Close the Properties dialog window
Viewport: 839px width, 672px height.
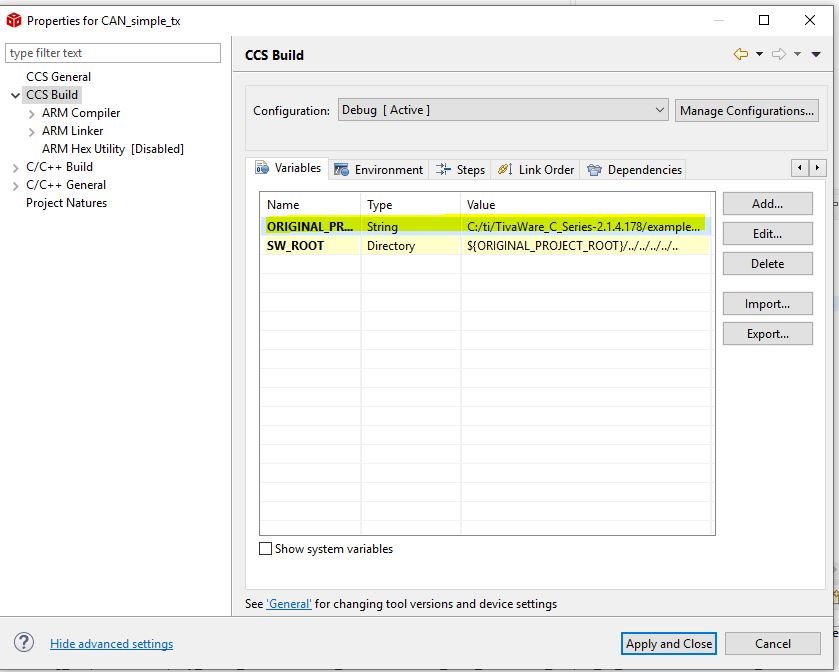[810, 20]
